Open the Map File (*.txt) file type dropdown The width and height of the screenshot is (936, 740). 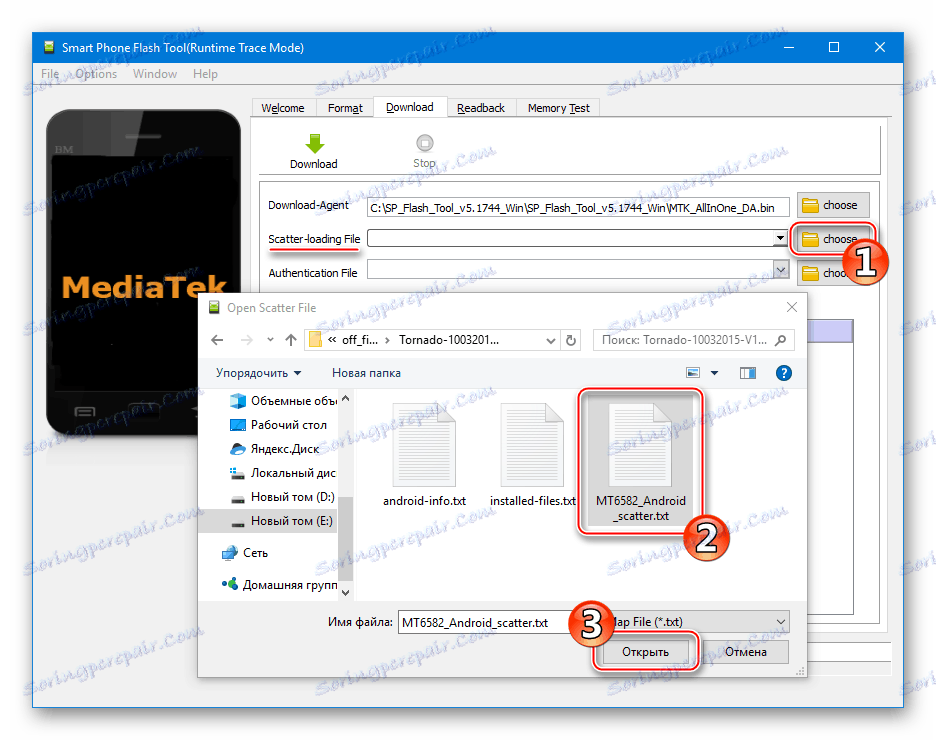click(700, 622)
